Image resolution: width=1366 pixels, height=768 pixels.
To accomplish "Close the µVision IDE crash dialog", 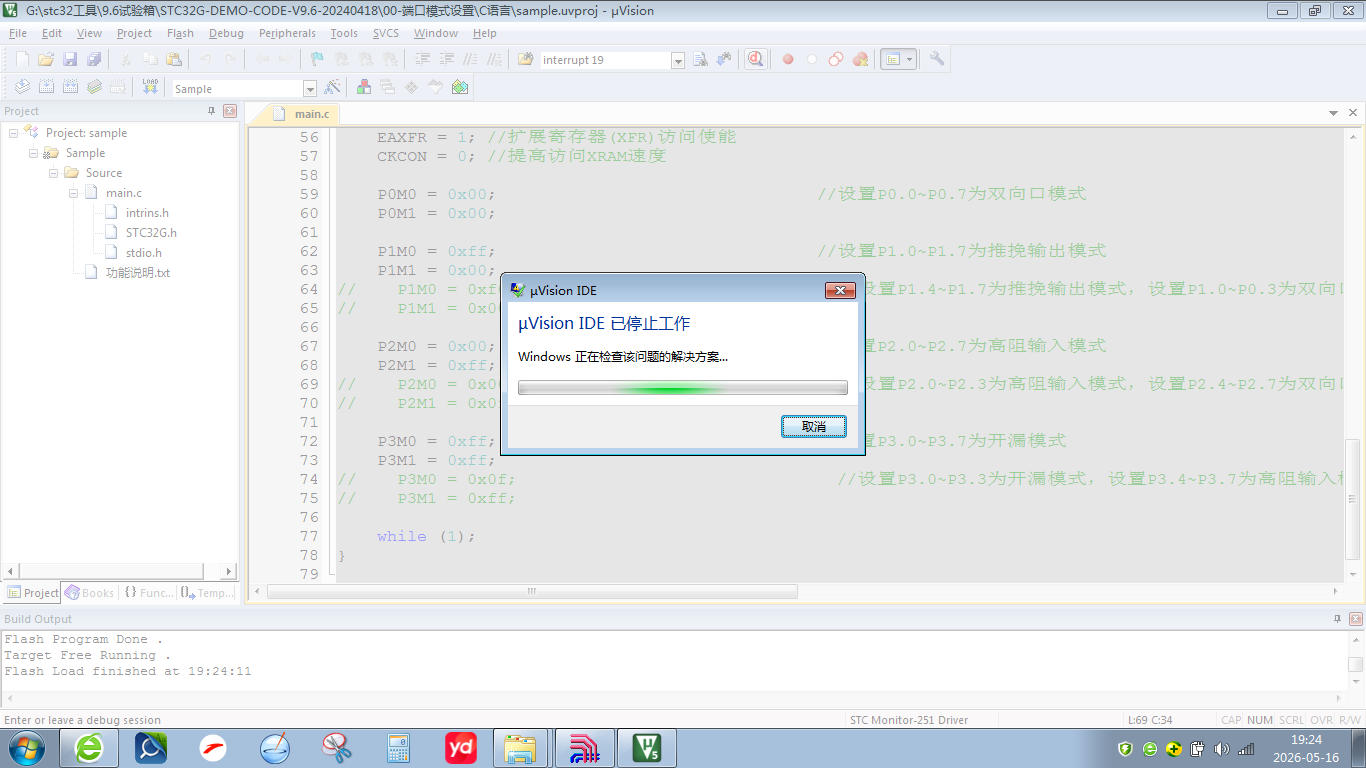I will (x=840, y=290).
